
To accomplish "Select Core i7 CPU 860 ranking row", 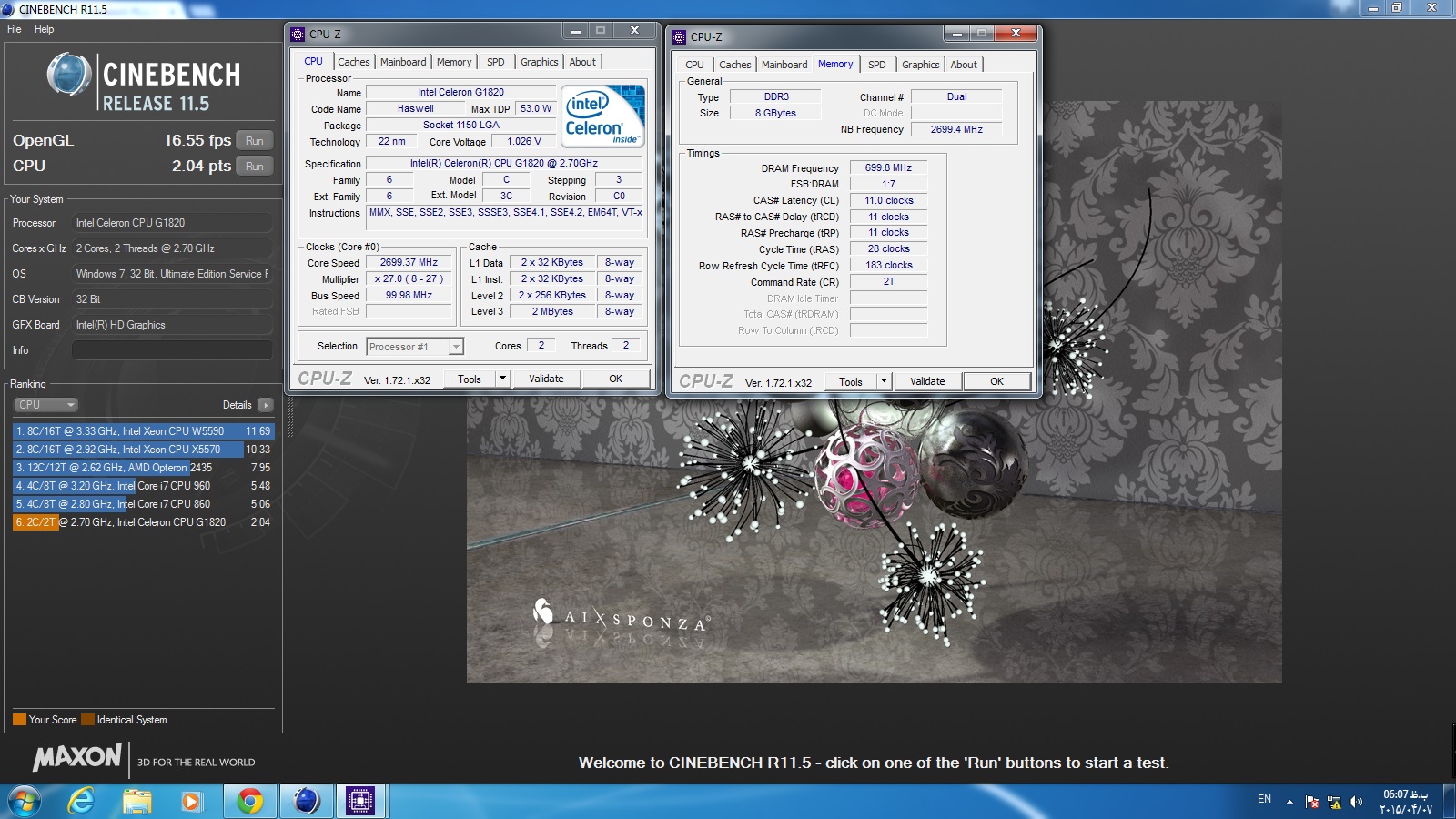I will click(143, 504).
